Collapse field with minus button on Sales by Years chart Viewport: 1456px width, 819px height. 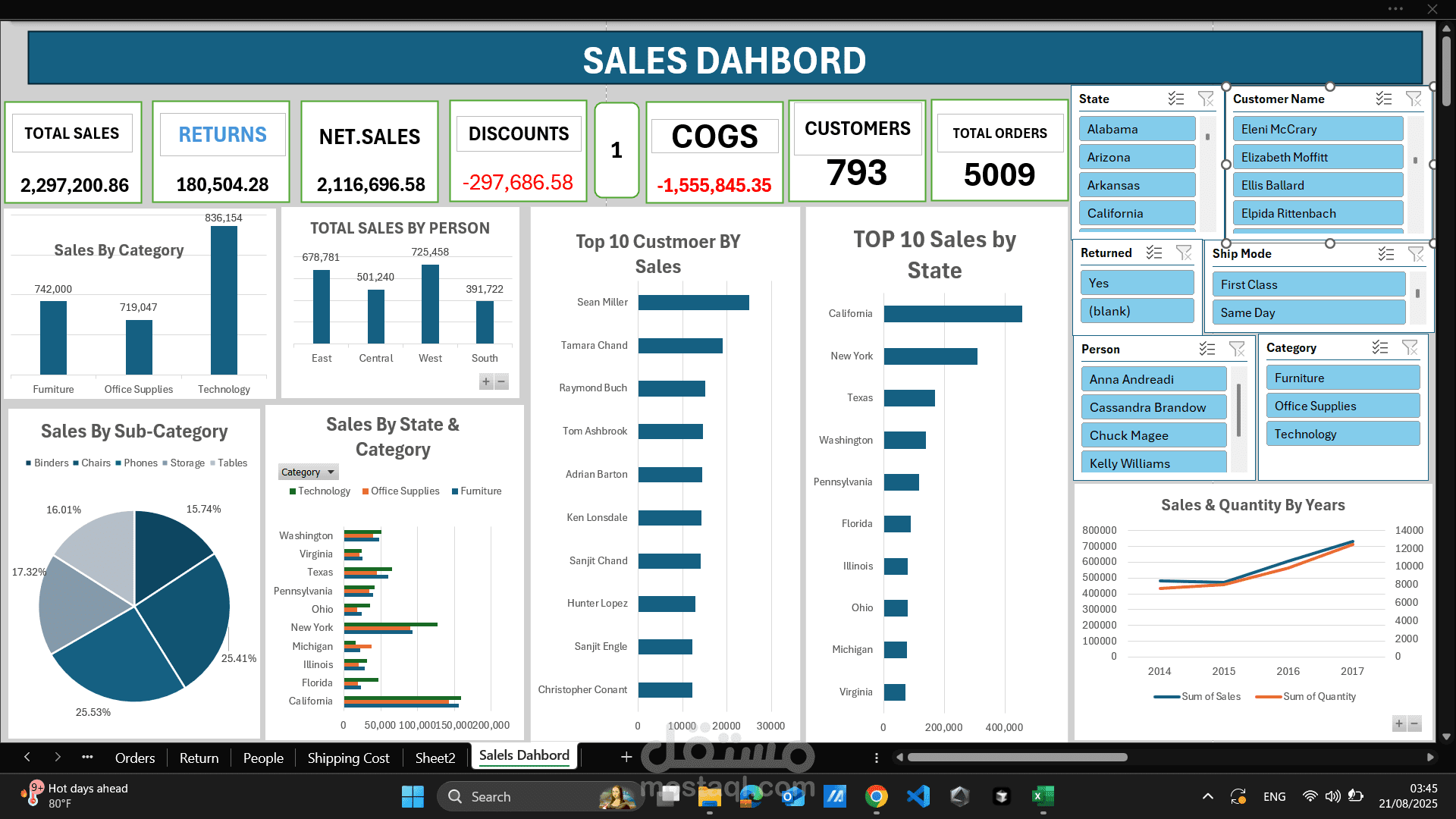click(x=1414, y=723)
